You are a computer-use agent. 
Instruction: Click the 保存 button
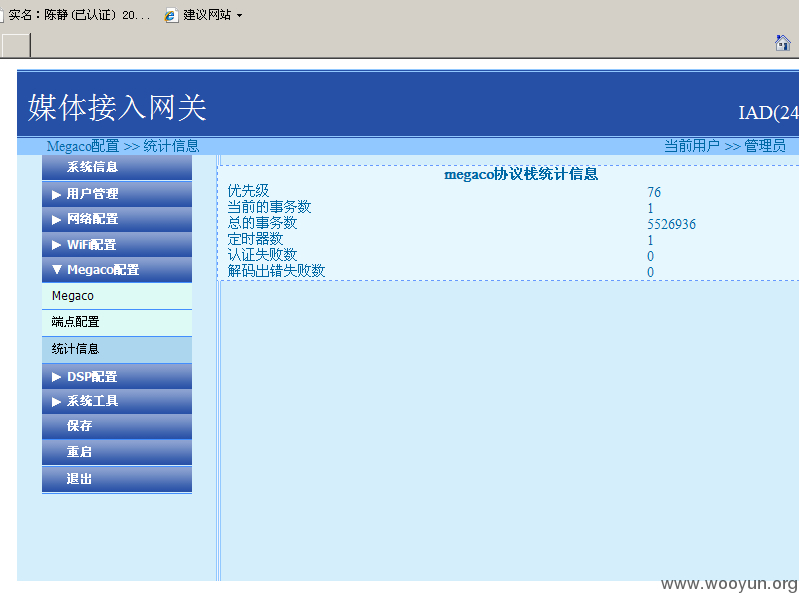[x=117, y=426]
